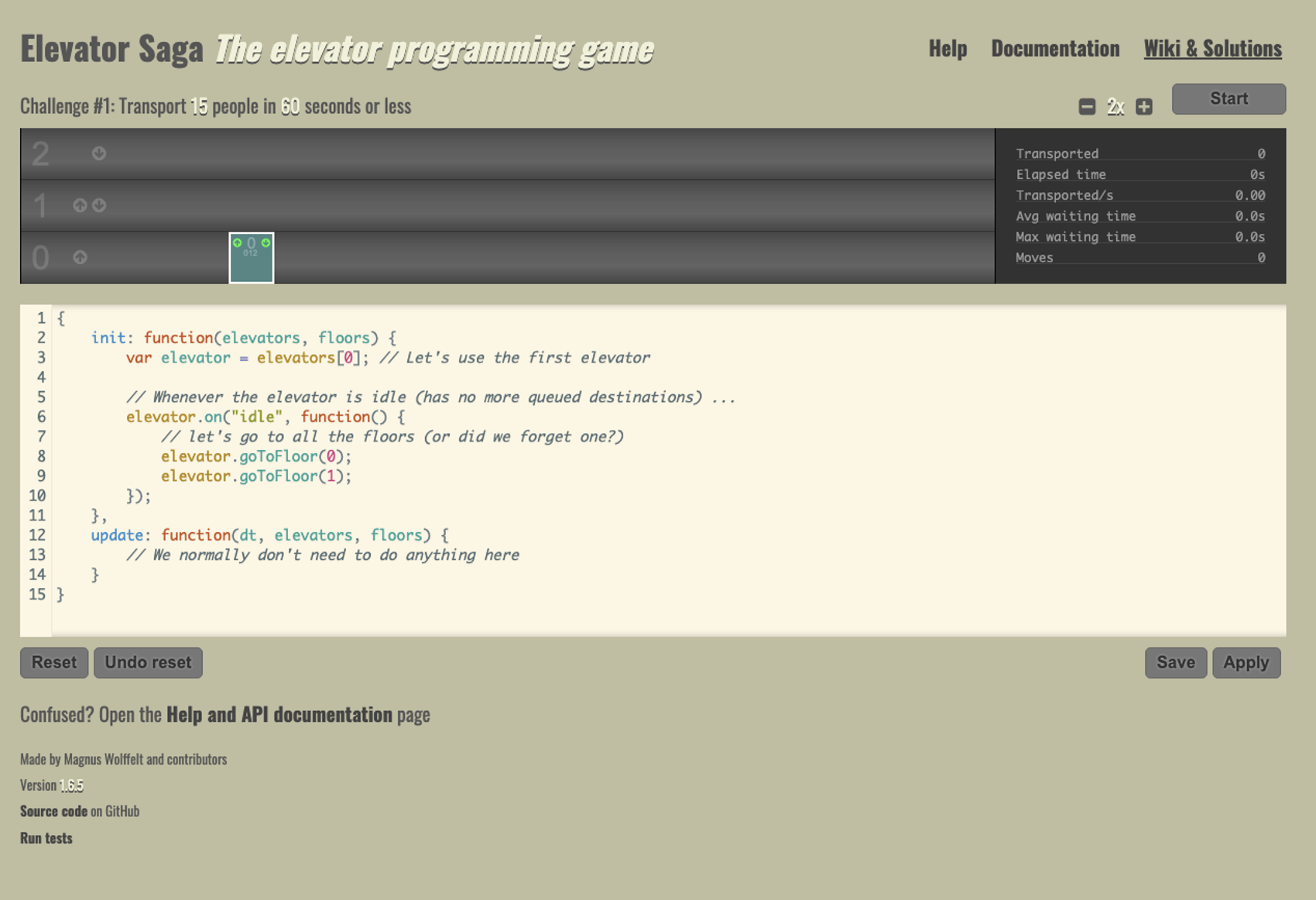Start the elevator challenge

point(1229,99)
